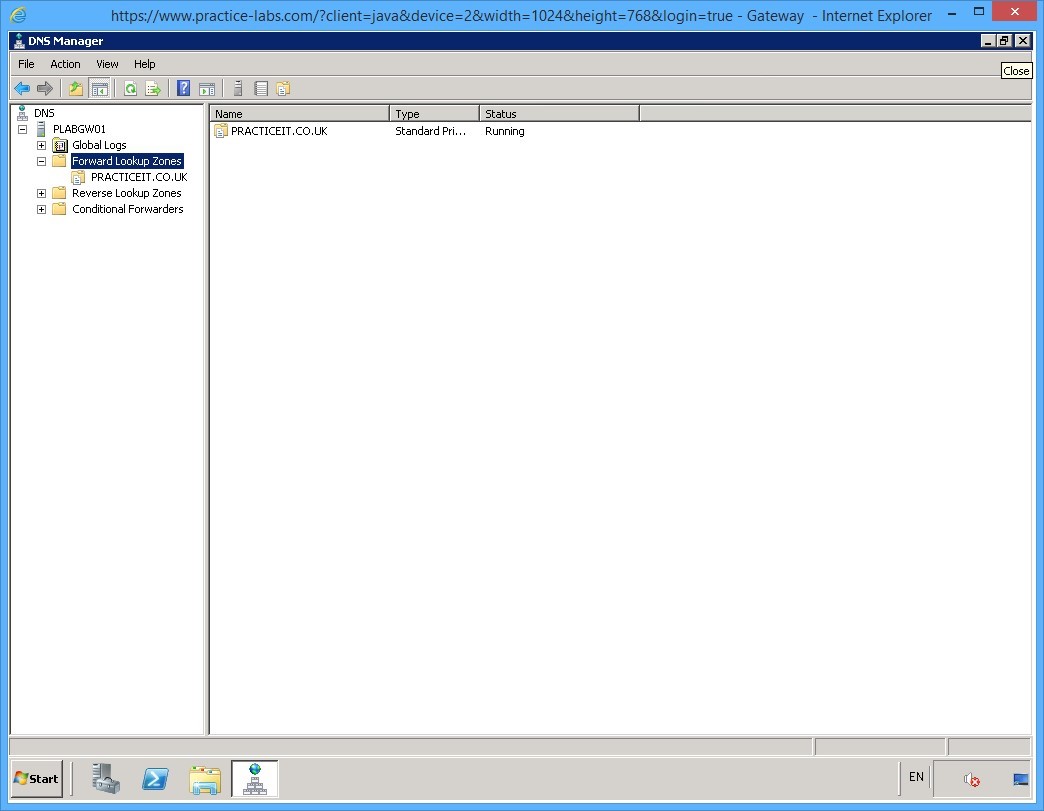Open Windows PowerShell from the taskbar
This screenshot has height=811, width=1044.
[x=155, y=779]
